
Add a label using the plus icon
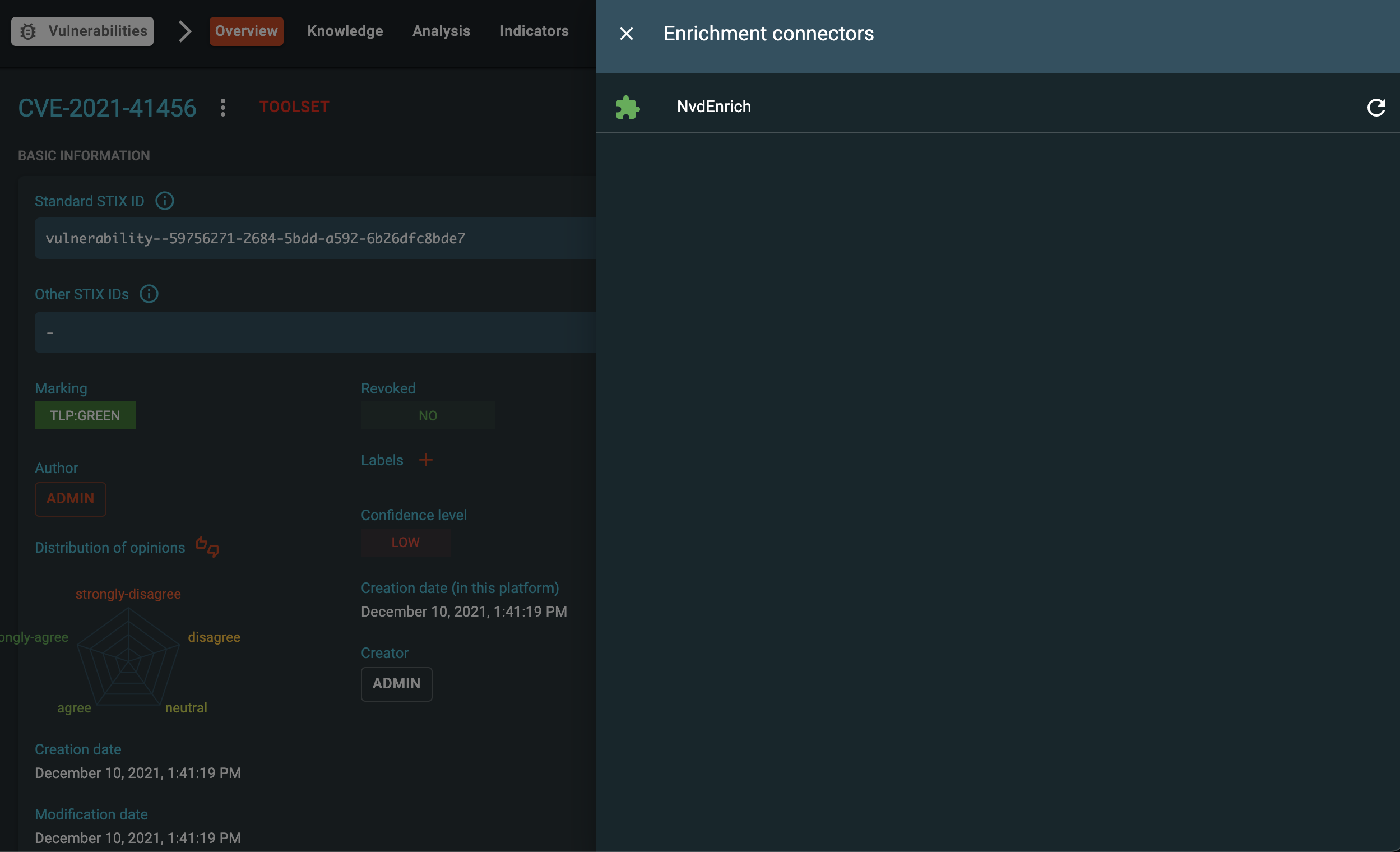pos(425,460)
